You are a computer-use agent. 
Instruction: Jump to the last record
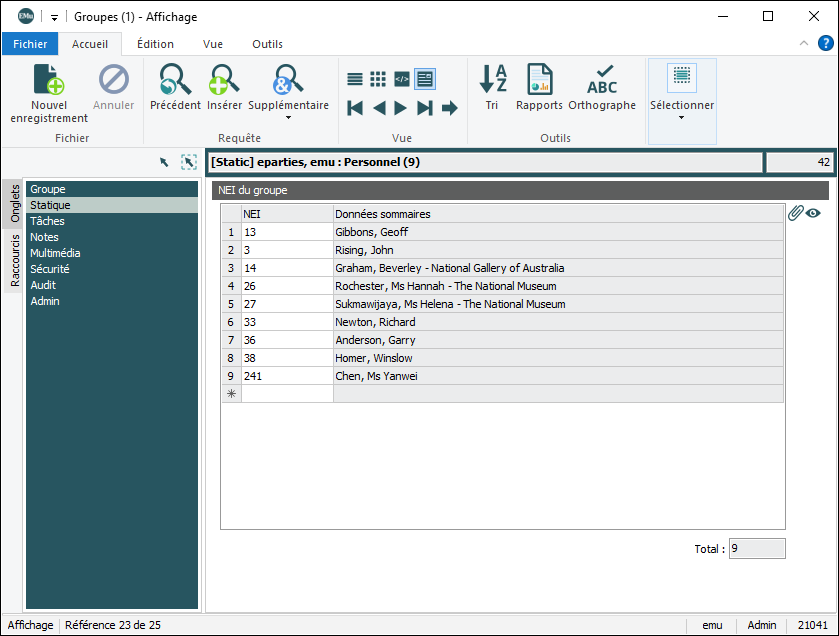point(425,108)
